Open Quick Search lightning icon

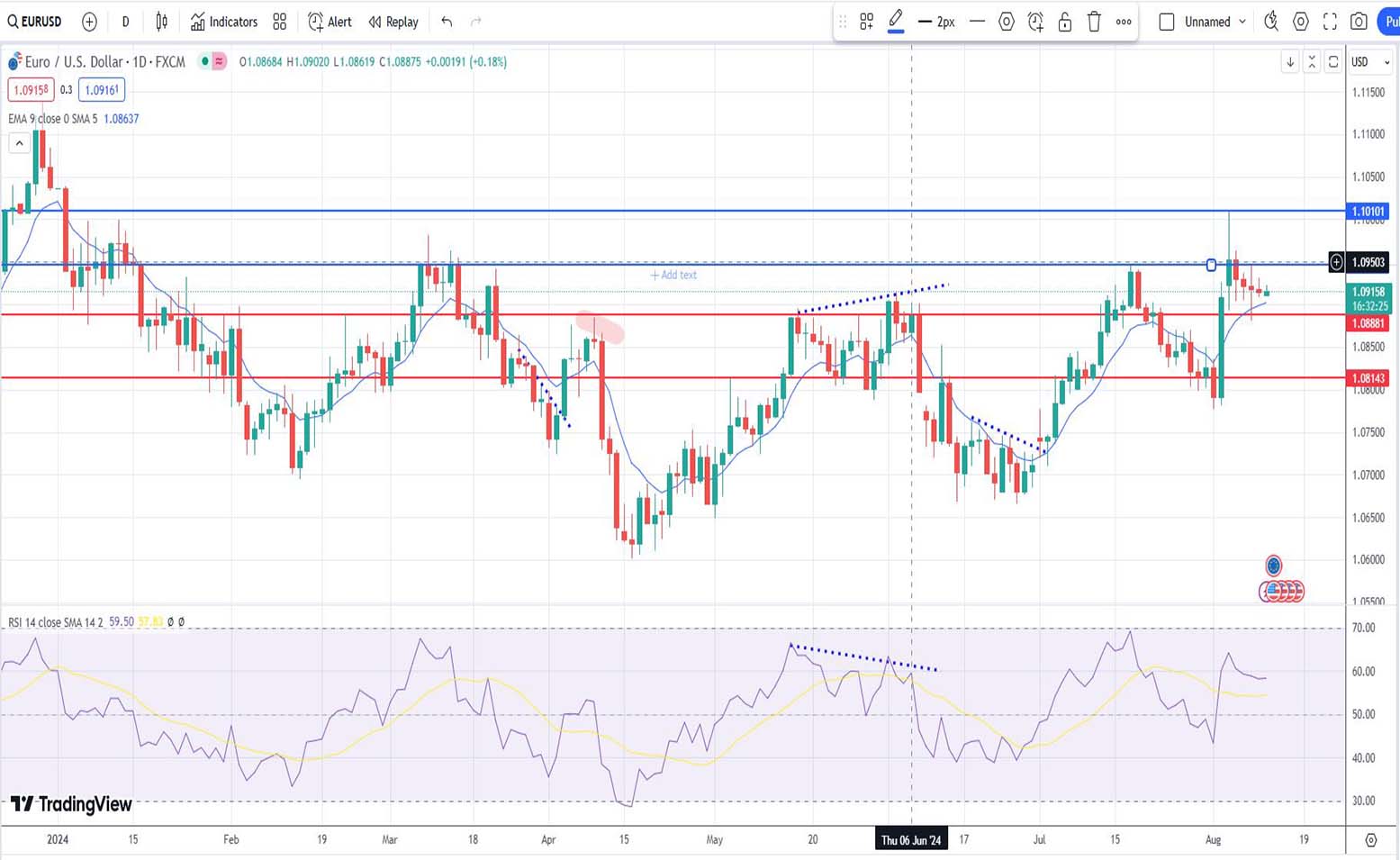(1271, 22)
